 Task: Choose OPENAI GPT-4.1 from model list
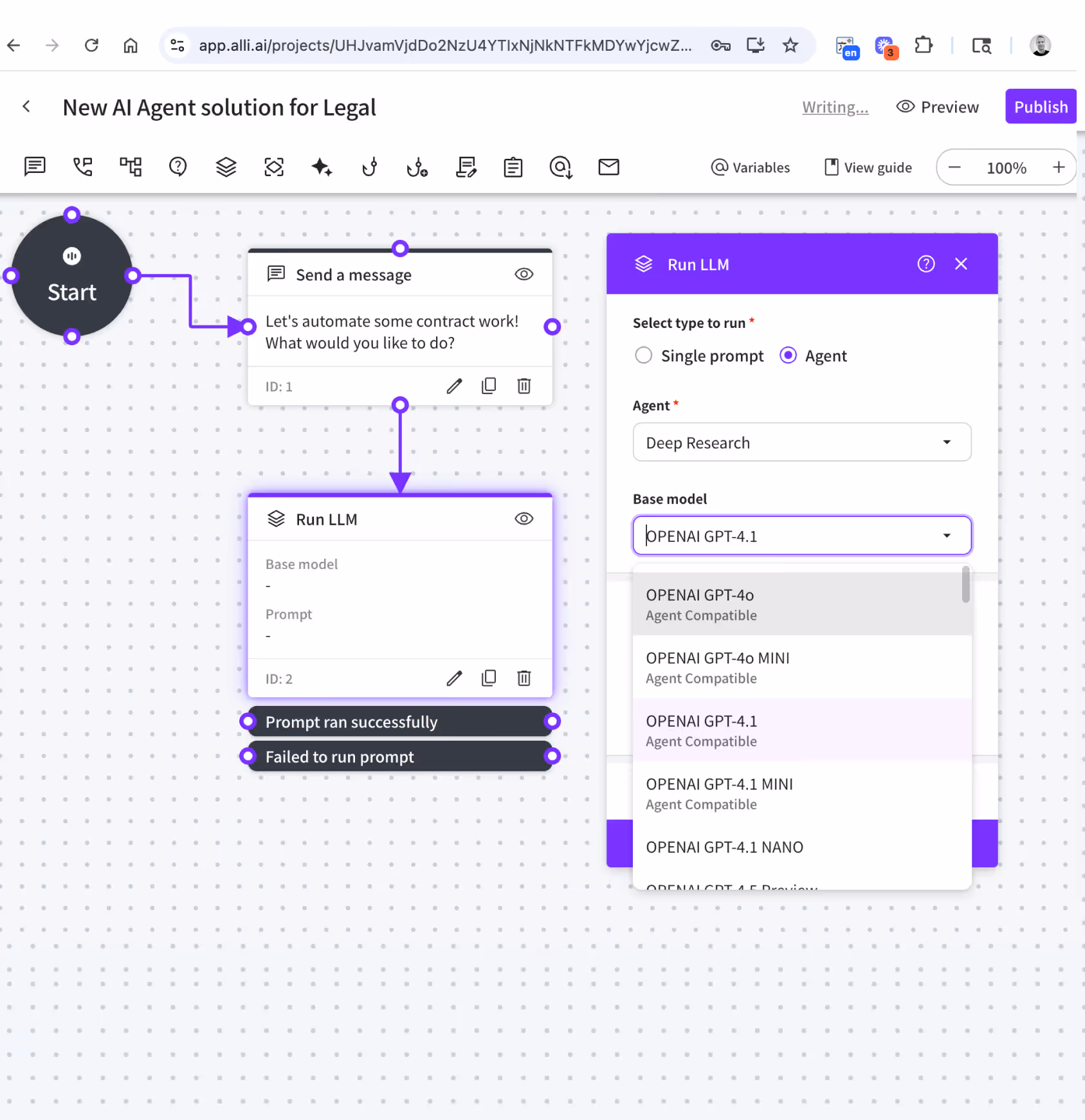[801, 730]
